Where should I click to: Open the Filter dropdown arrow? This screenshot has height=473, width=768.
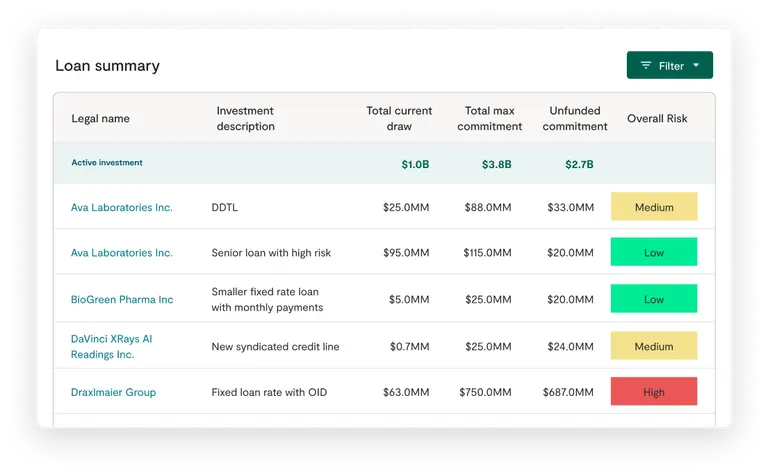(696, 65)
